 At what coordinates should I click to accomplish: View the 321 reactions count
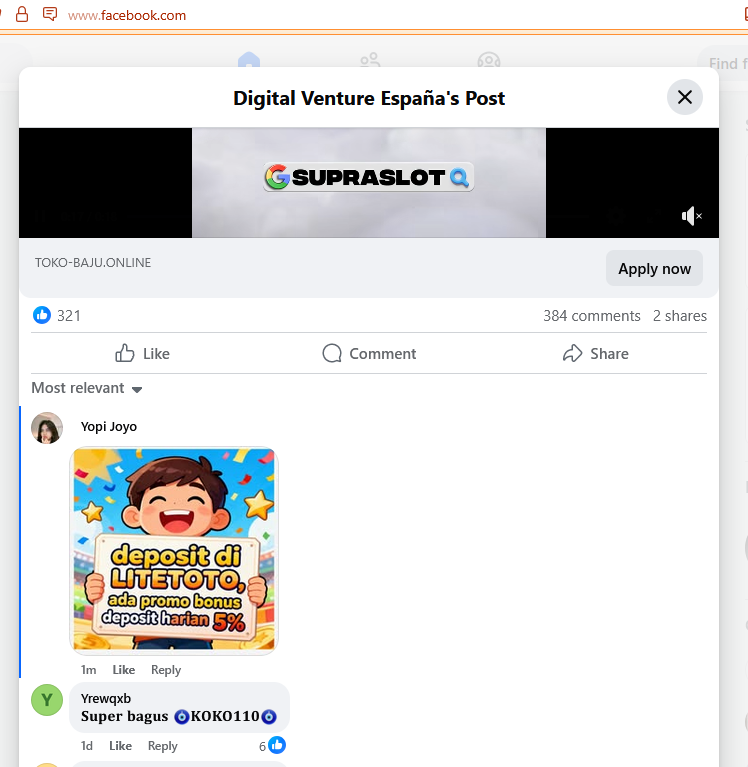(68, 316)
